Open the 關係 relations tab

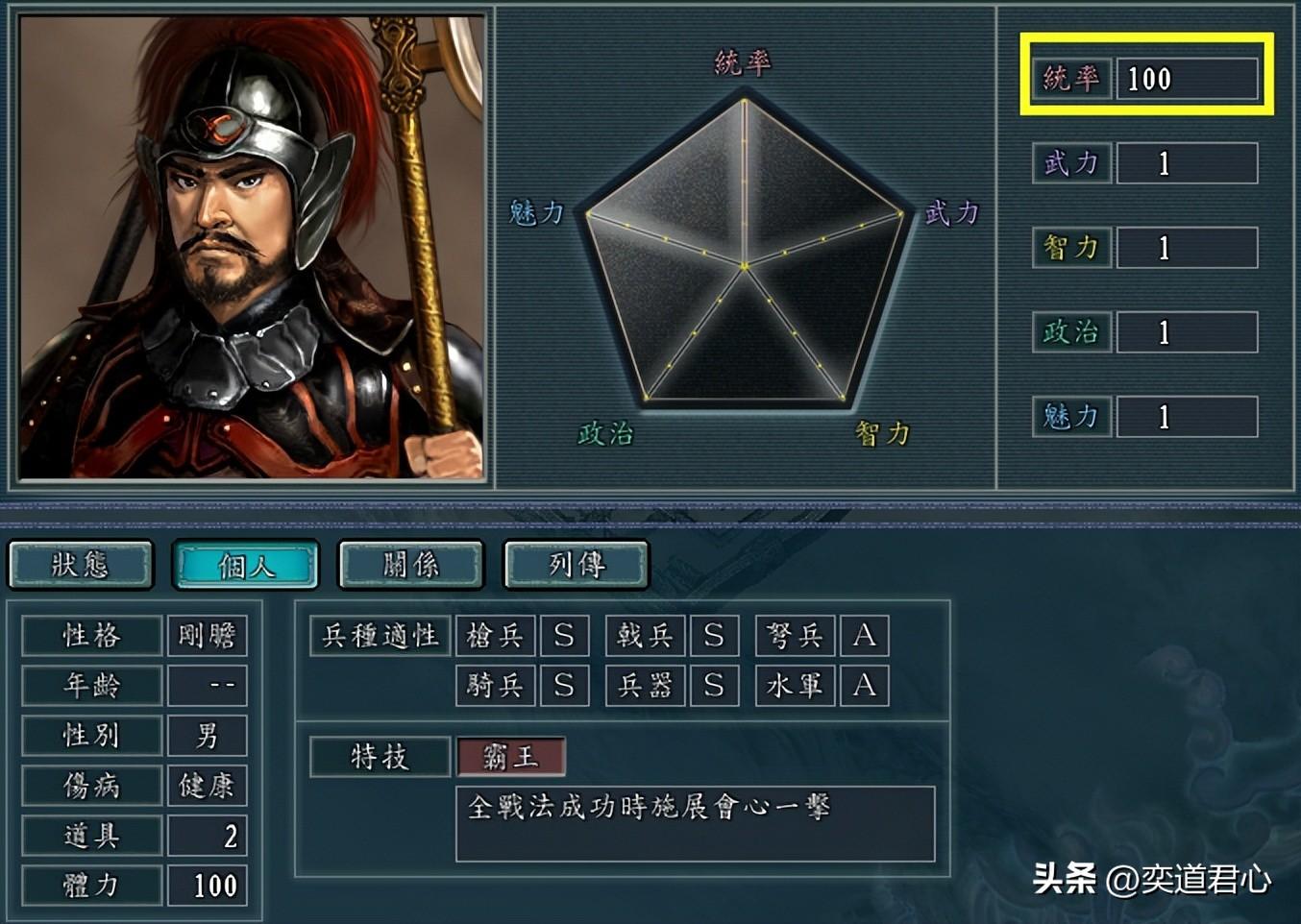[411, 565]
